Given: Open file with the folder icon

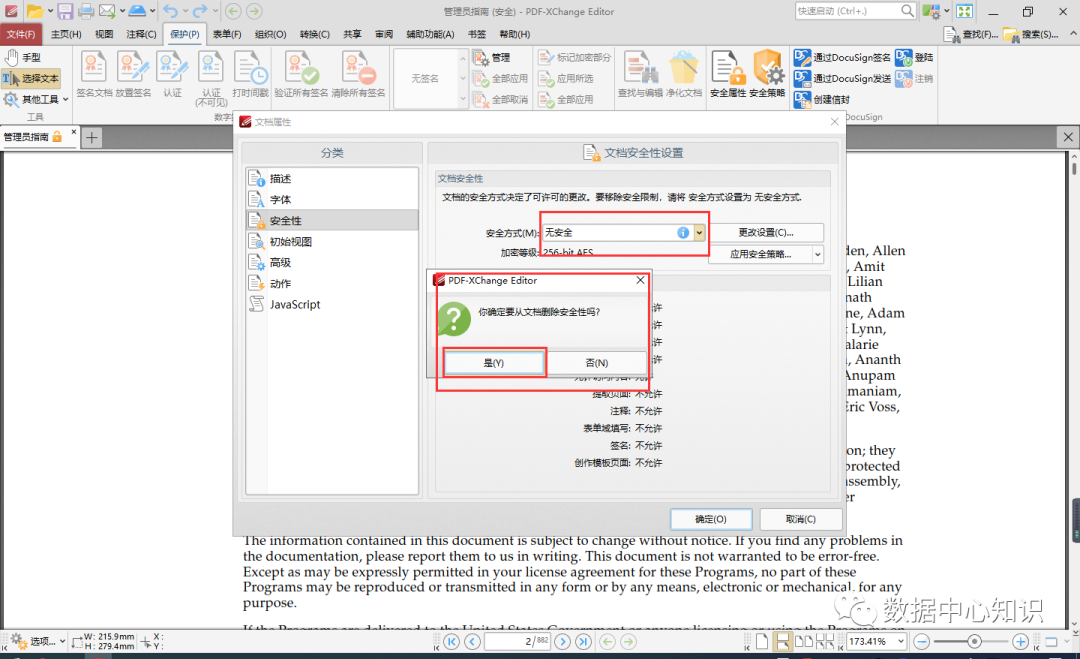Looking at the screenshot, I should pyautogui.click(x=34, y=11).
